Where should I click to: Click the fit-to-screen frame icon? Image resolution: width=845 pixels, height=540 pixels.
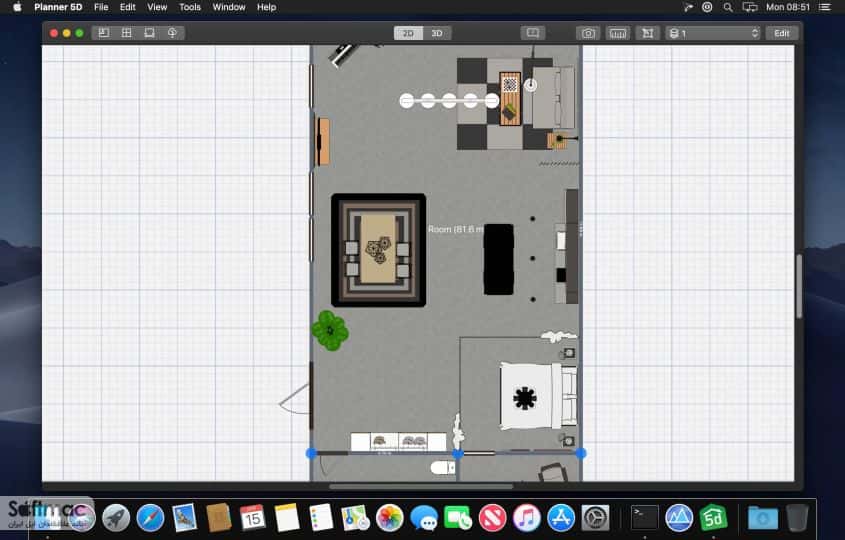click(x=648, y=33)
